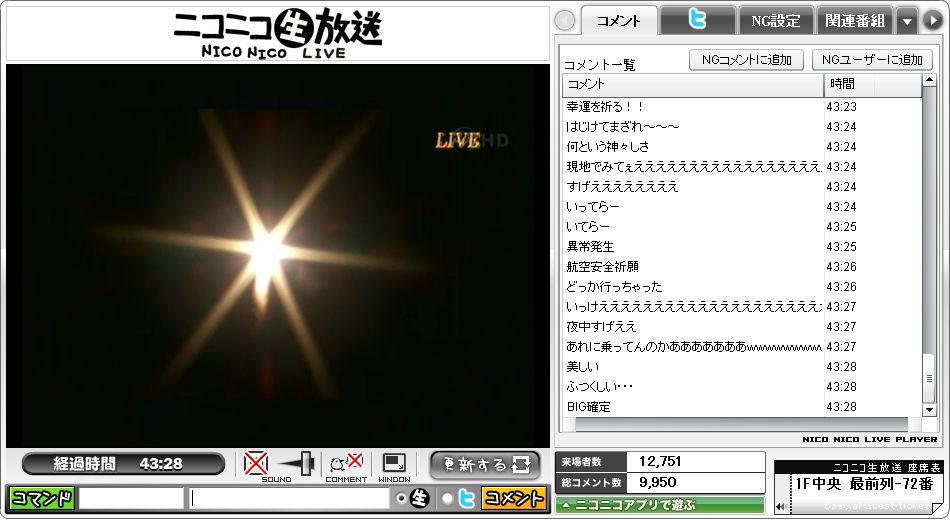Select comment 何という神々しさ
The image size is (950, 520).
[608, 147]
